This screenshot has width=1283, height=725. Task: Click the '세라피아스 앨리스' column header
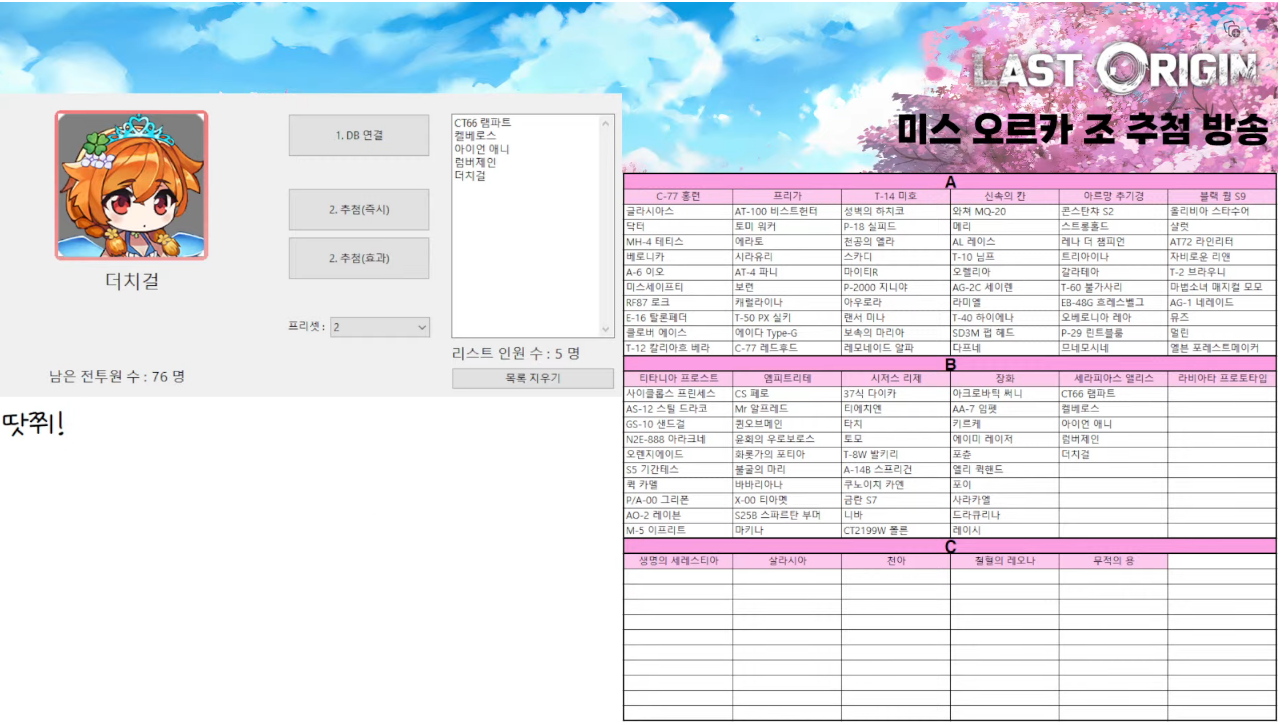(x=1114, y=378)
